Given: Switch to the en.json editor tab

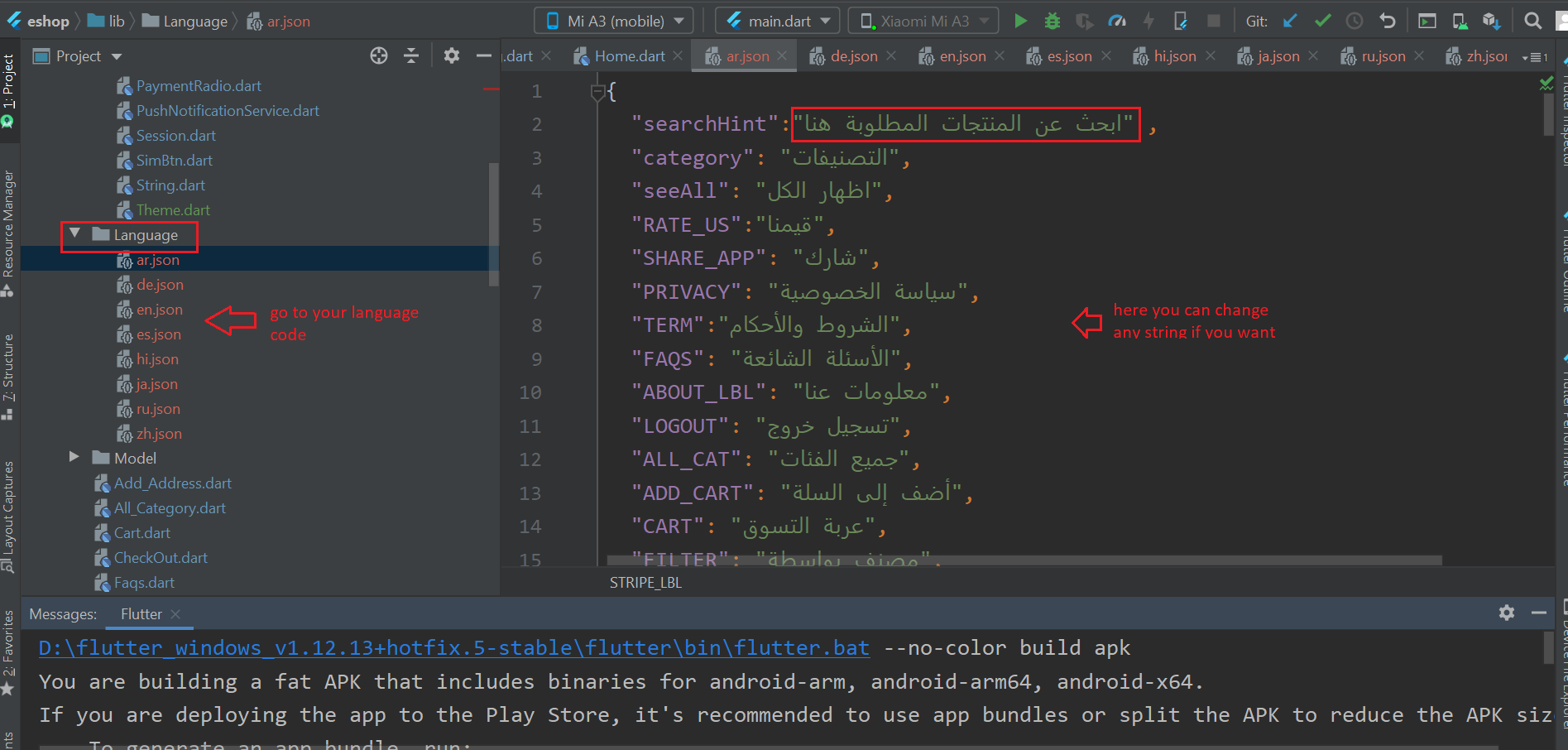Looking at the screenshot, I should coord(961,56).
